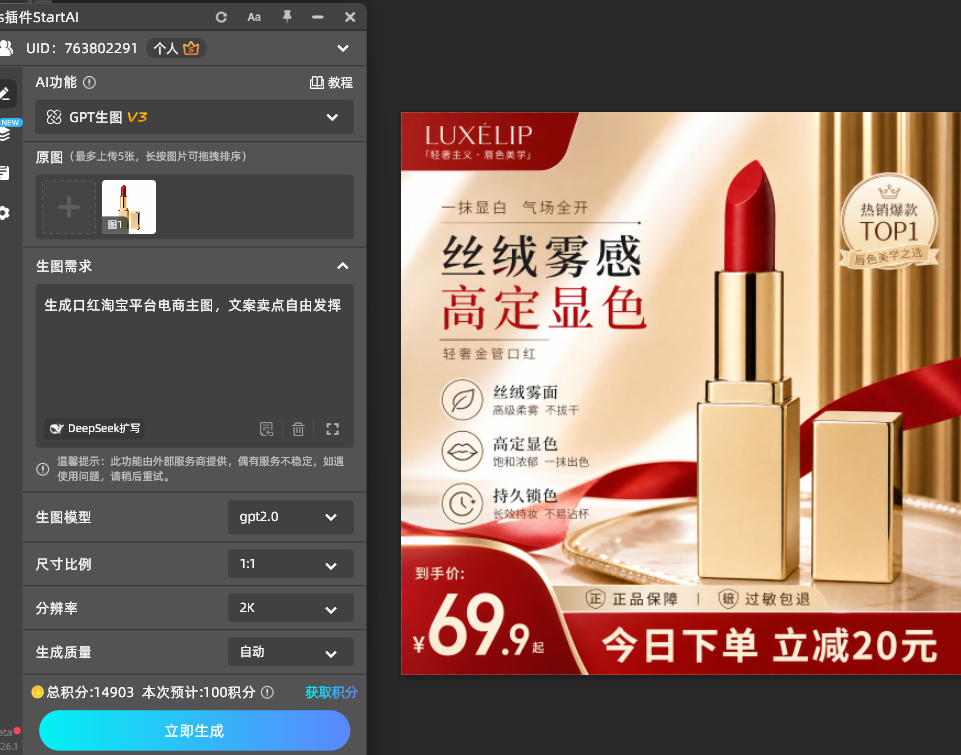Image resolution: width=961 pixels, height=755 pixels.
Task: Open the 生图模型 gpt2.0 dropdown
Action: coord(291,517)
